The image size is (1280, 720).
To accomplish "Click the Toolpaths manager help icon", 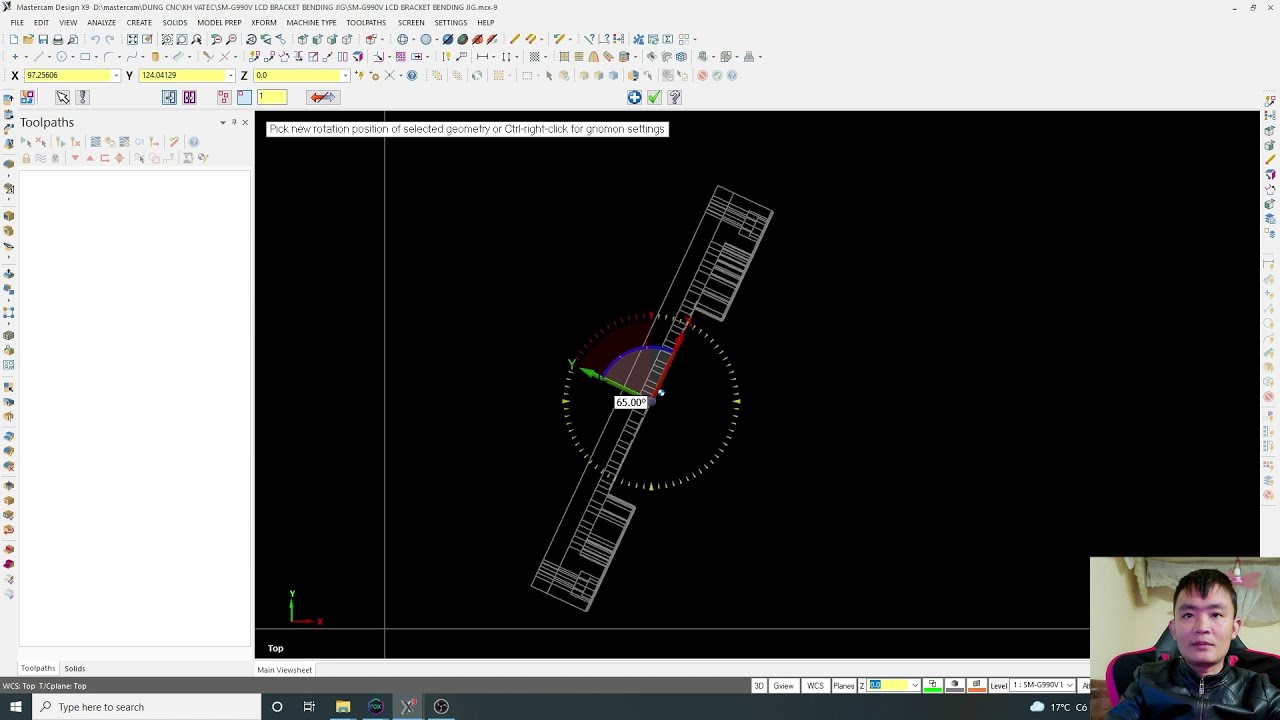I will pos(194,142).
